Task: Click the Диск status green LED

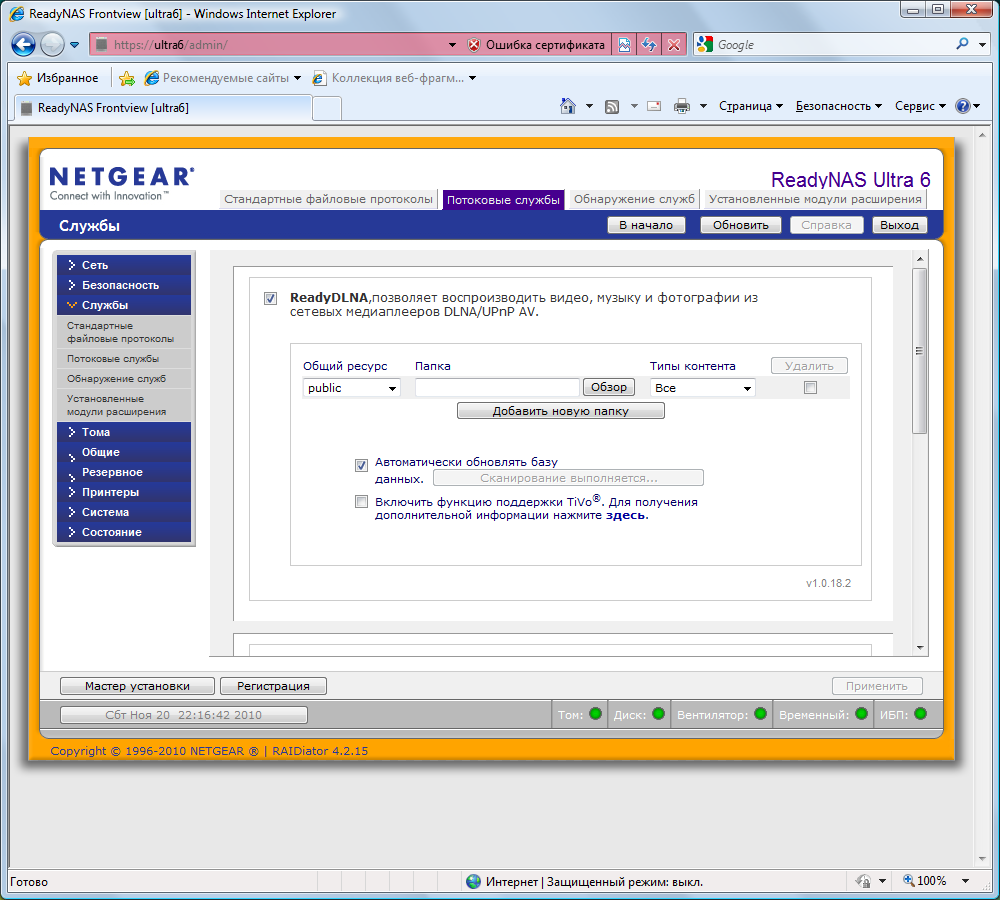Action: [x=658, y=714]
